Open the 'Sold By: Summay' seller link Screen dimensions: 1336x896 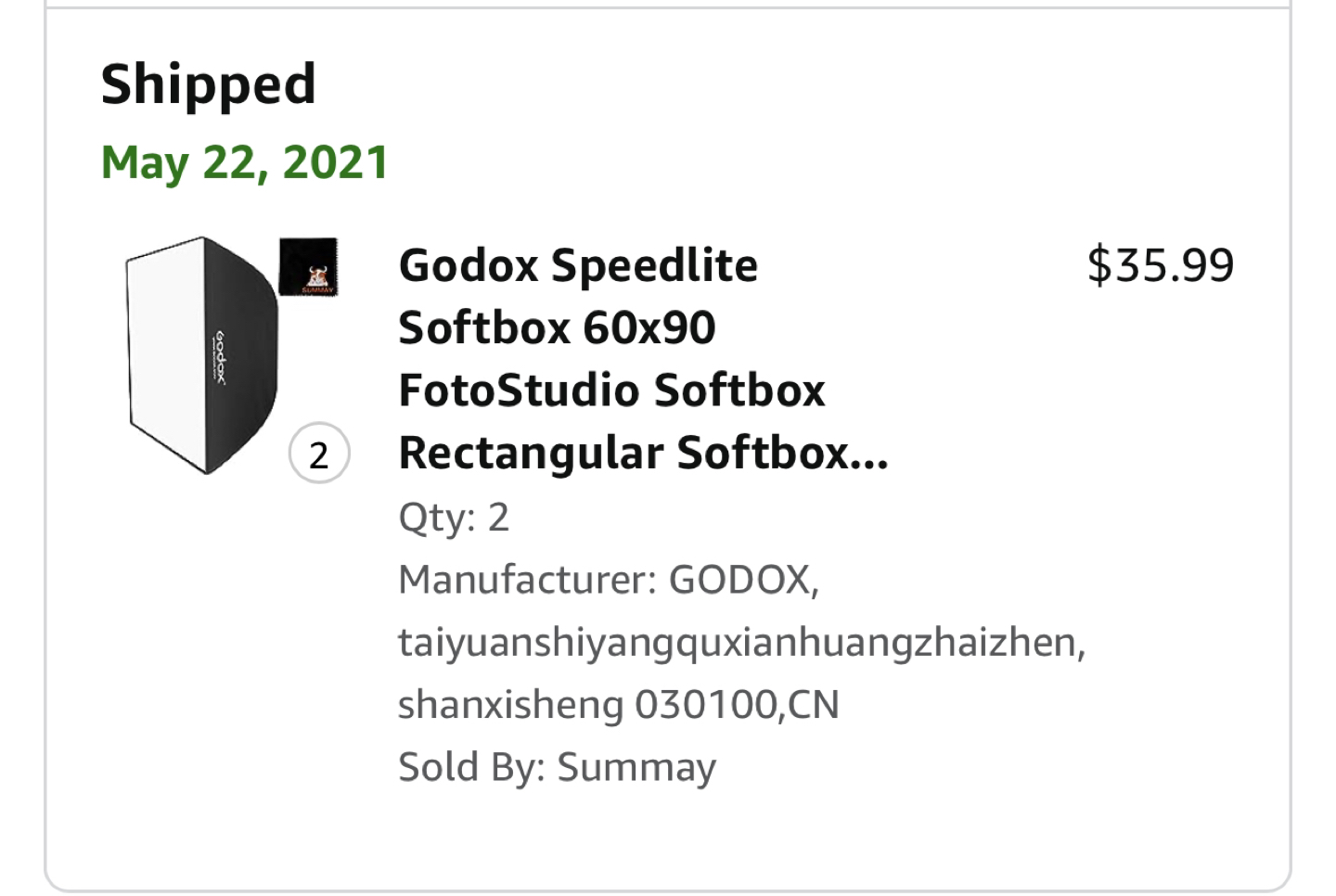[x=557, y=768]
